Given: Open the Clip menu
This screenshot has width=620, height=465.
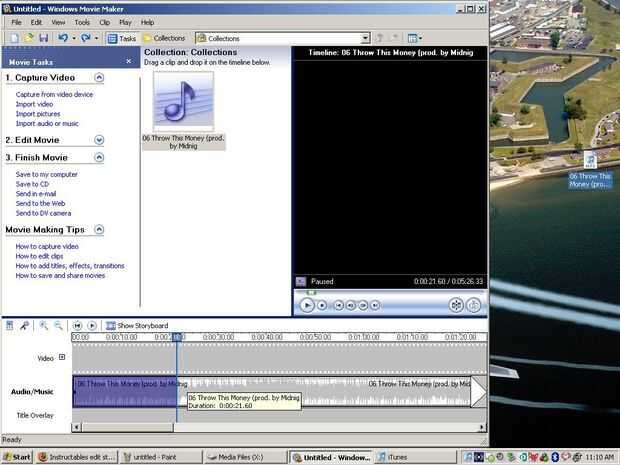Looking at the screenshot, I should [105, 23].
